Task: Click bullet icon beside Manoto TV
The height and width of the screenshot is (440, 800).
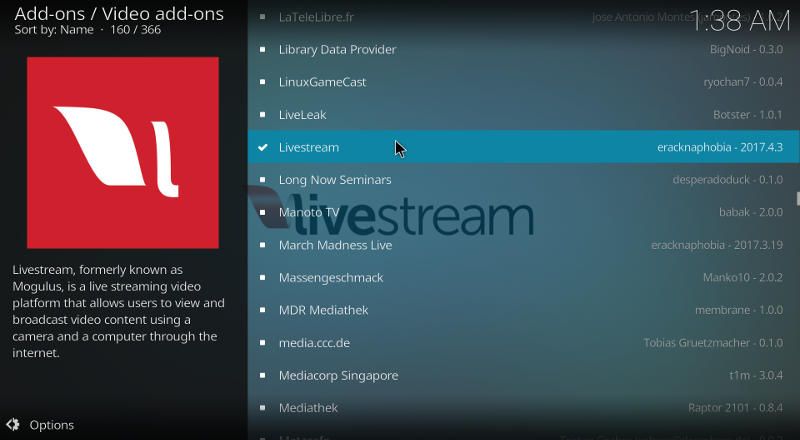Action: 262,212
